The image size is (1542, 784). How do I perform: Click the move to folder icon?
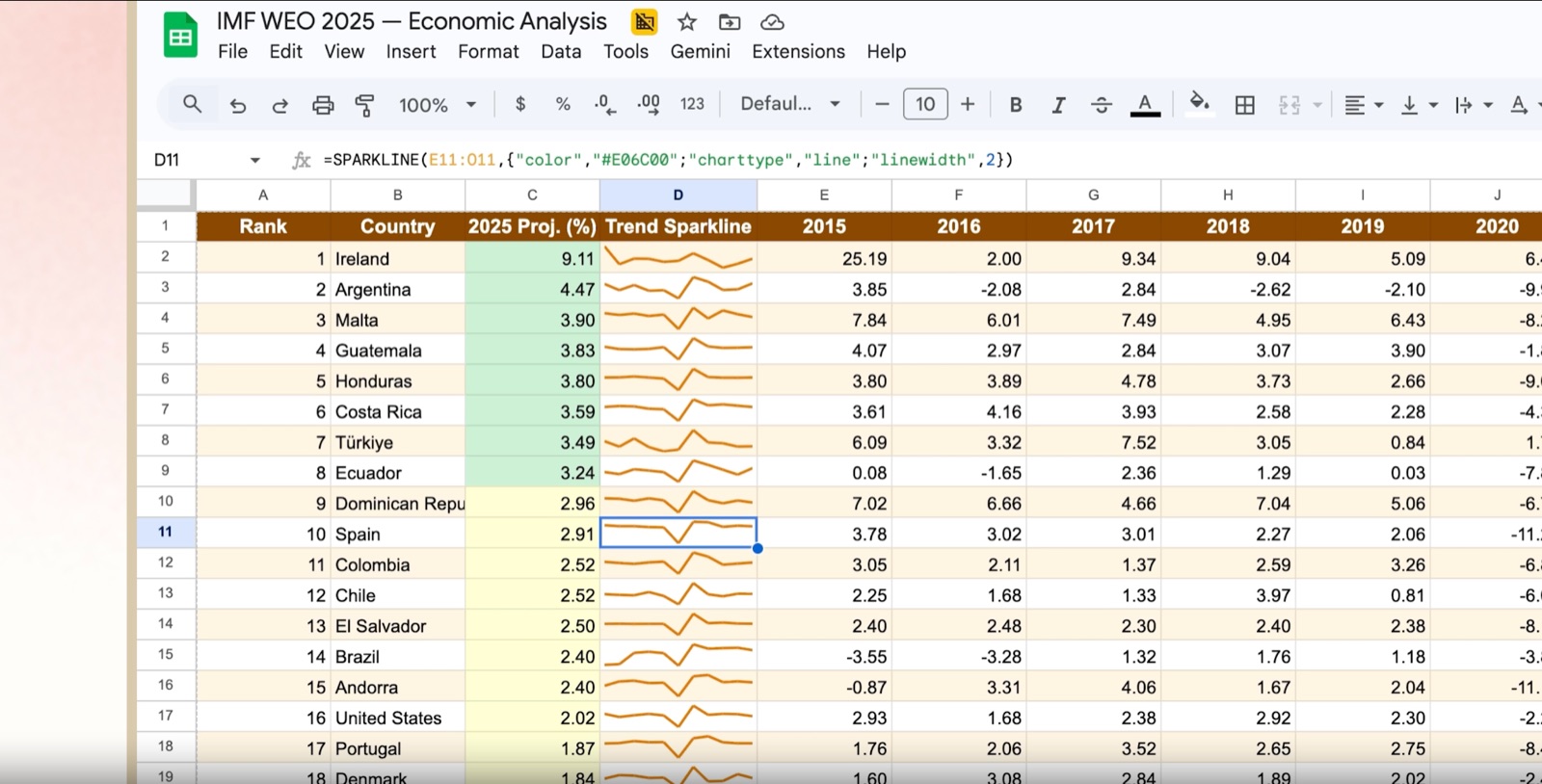click(x=730, y=21)
